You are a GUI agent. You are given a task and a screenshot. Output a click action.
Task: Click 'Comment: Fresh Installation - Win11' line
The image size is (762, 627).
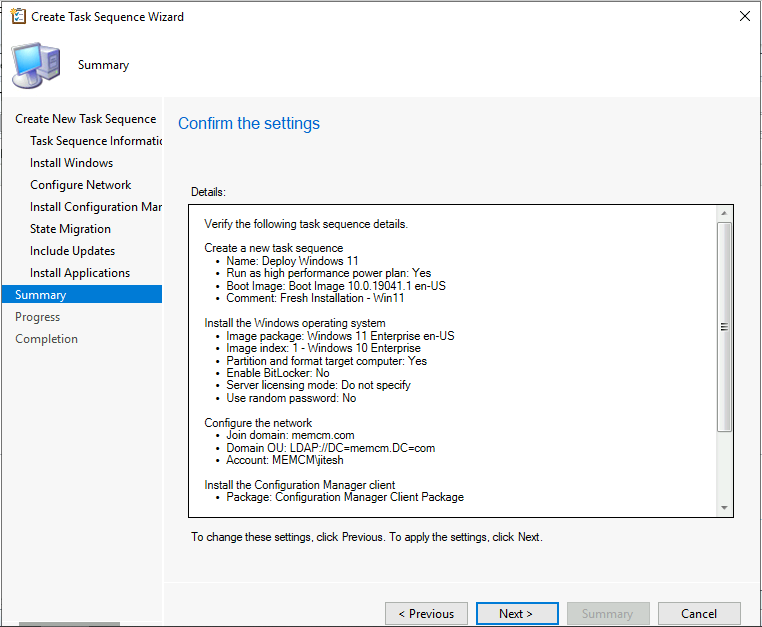click(x=315, y=298)
